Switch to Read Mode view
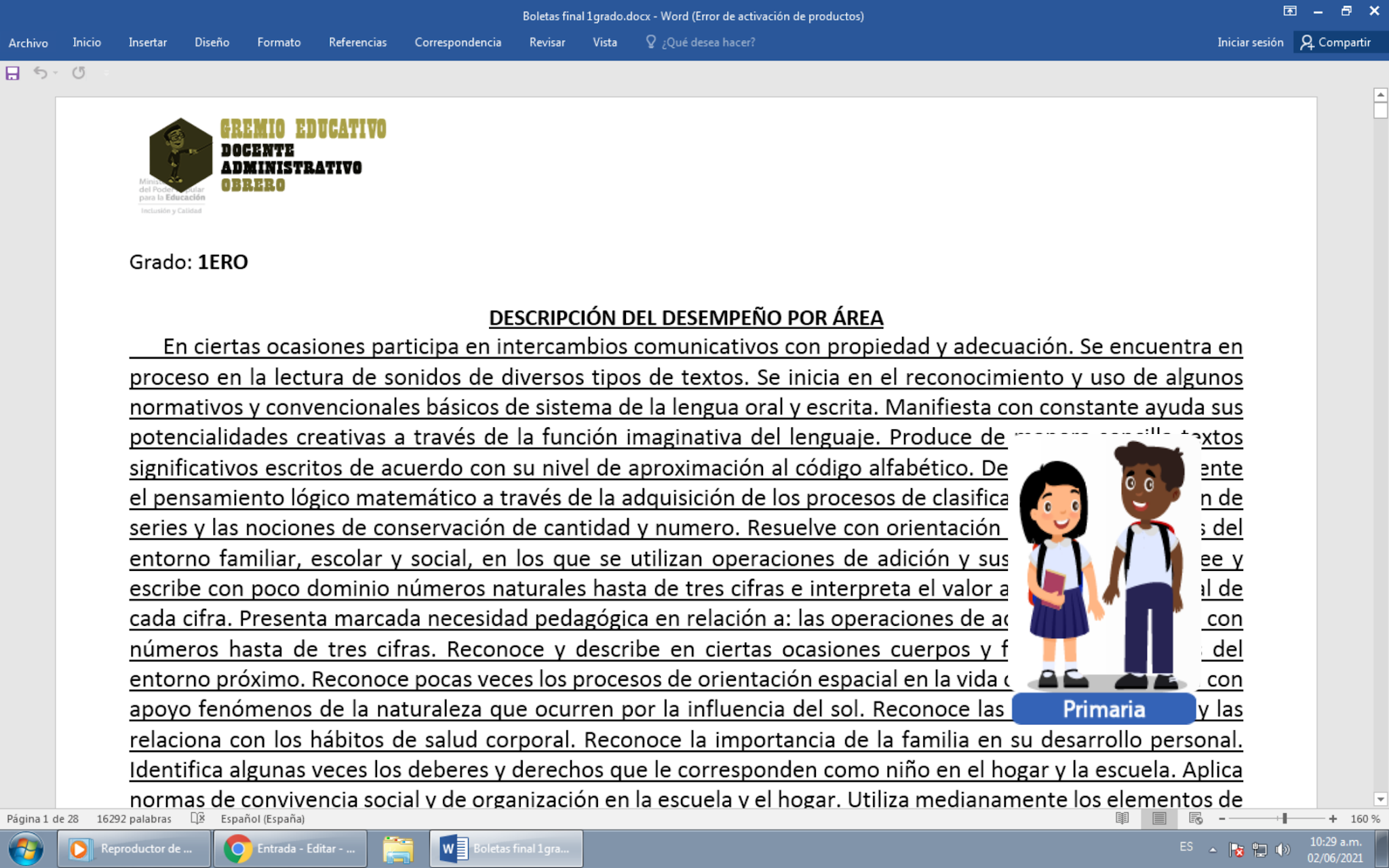 tap(1122, 818)
